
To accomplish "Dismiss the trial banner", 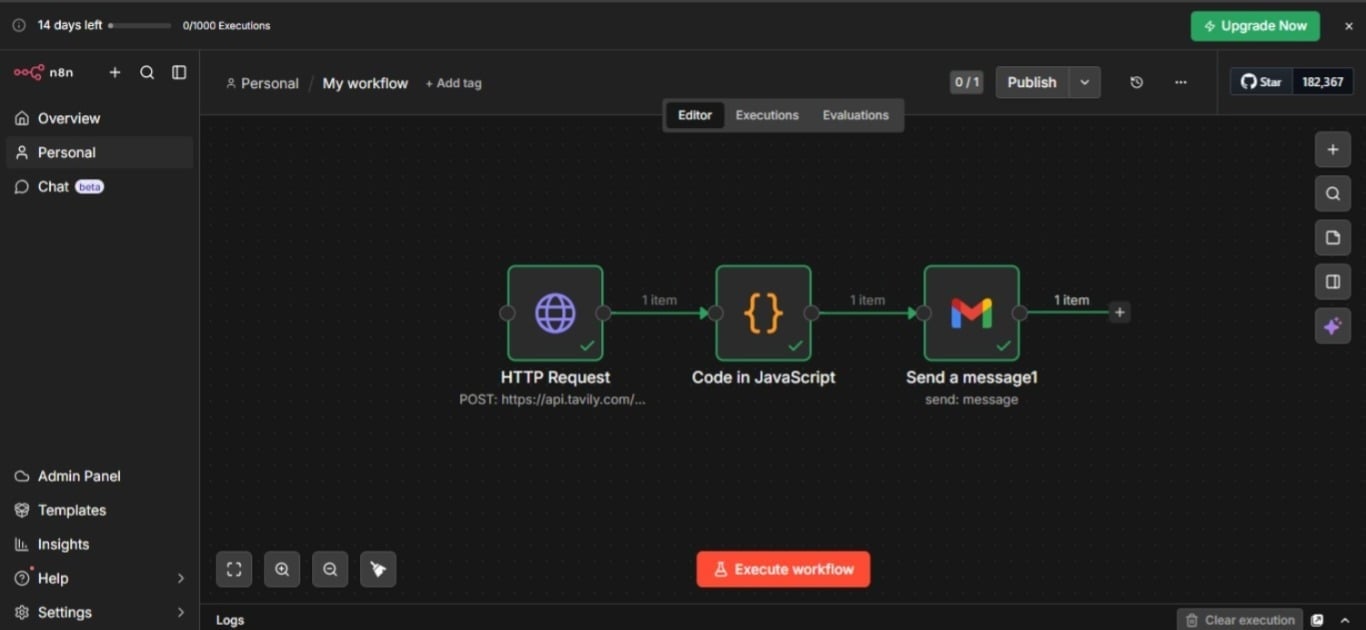I will (1348, 26).
